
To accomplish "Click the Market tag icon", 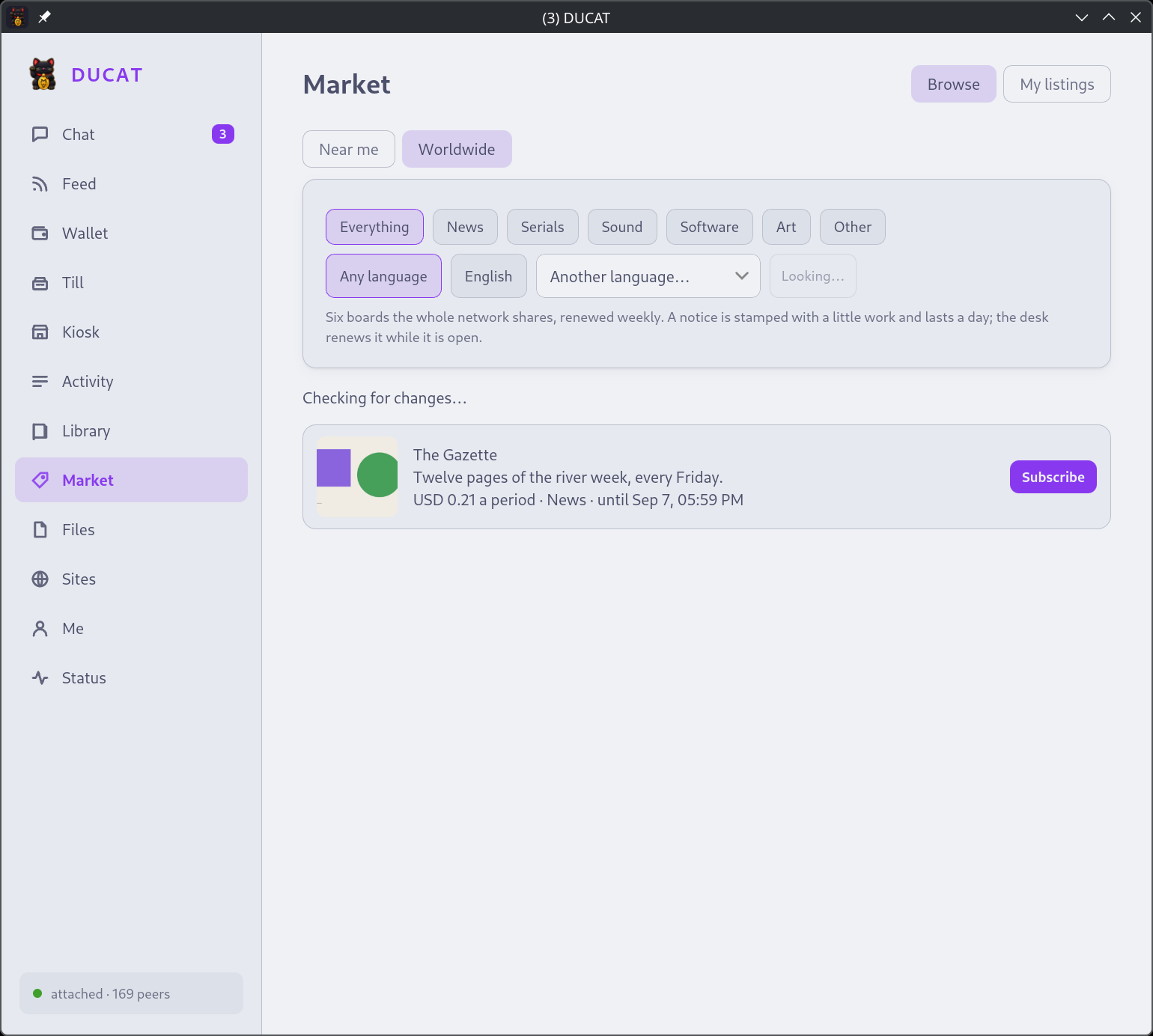I will coord(40,481).
